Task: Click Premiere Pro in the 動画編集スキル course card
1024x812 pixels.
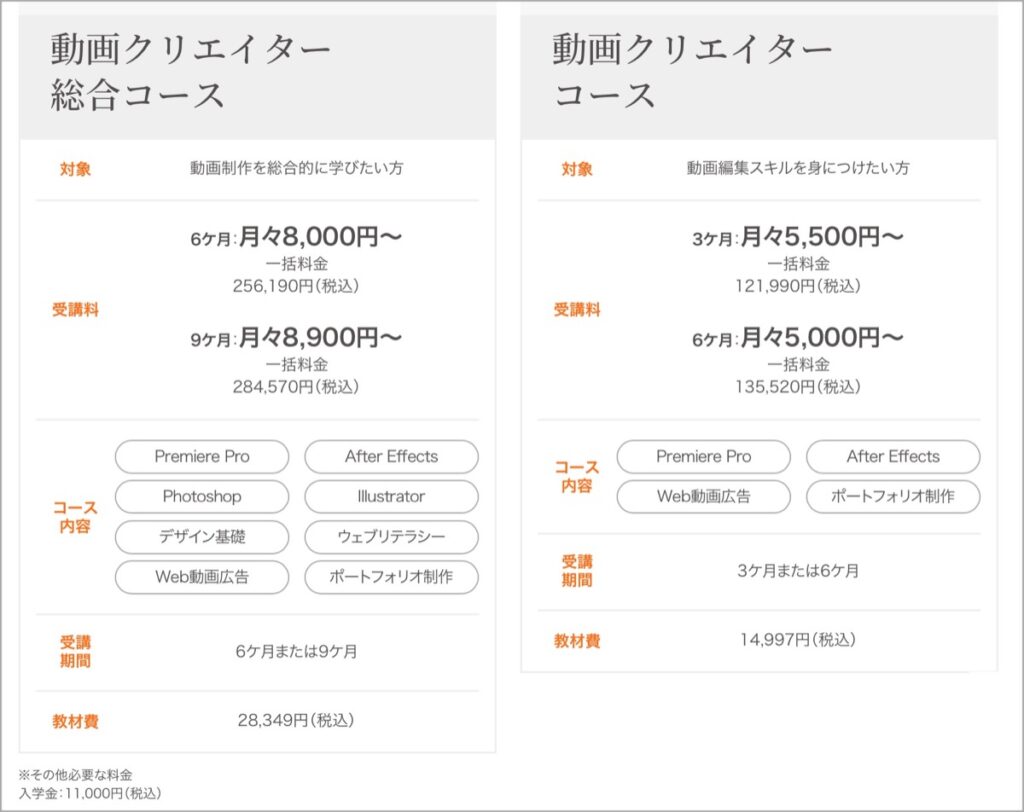Action: click(x=703, y=457)
